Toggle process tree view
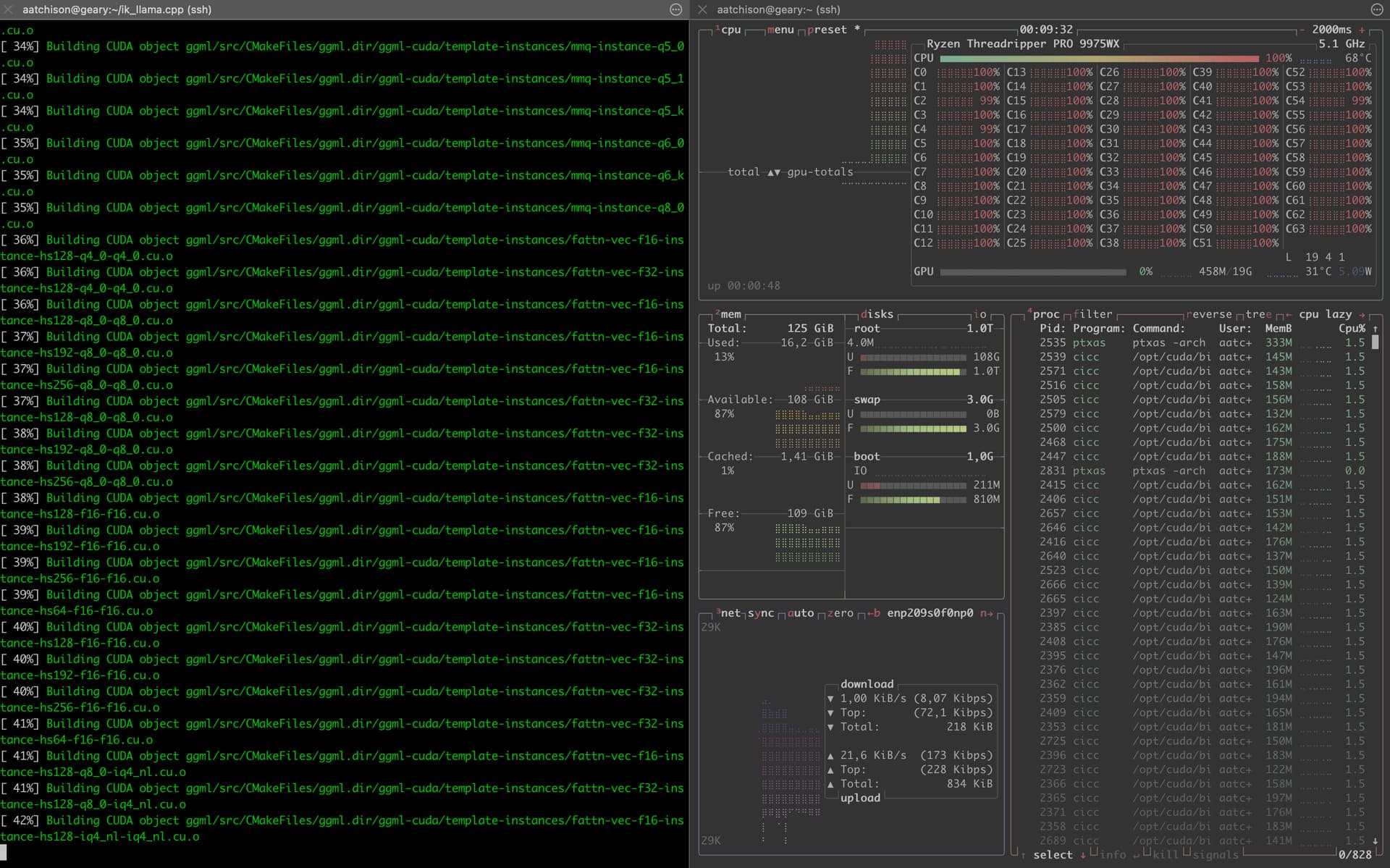The width and height of the screenshot is (1390, 868). (1258, 314)
